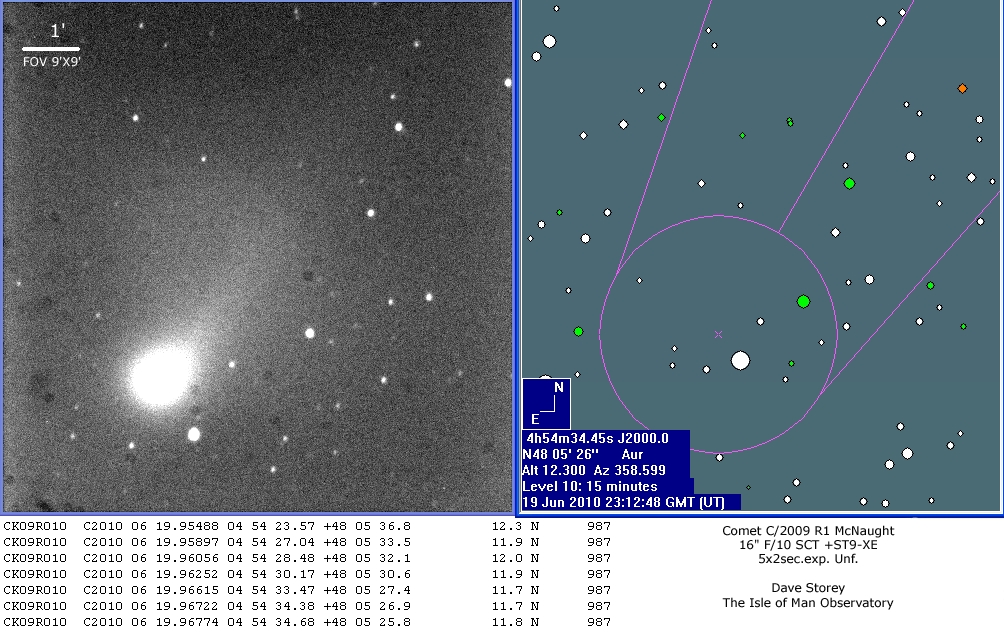This screenshot has height=632, width=1004.
Task: Click the "Comet C/2009 R1 McNaught" title
Action: (808, 531)
